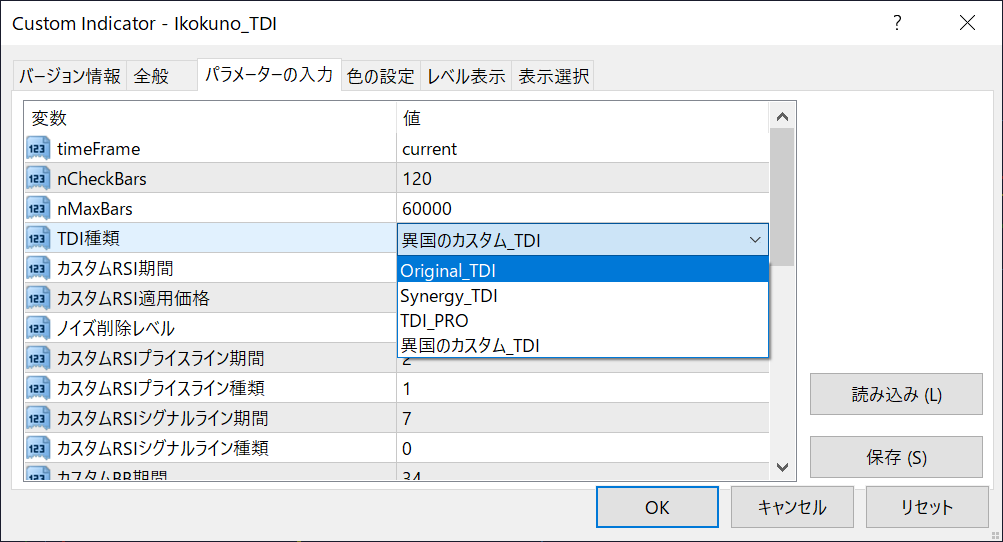Open the バージョン情報 tab

coord(70,76)
